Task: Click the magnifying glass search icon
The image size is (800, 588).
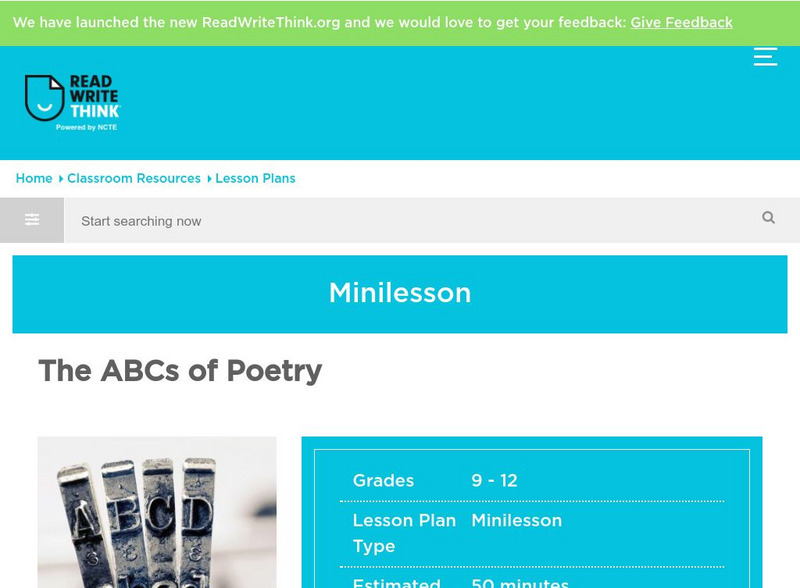Action: tap(768, 218)
